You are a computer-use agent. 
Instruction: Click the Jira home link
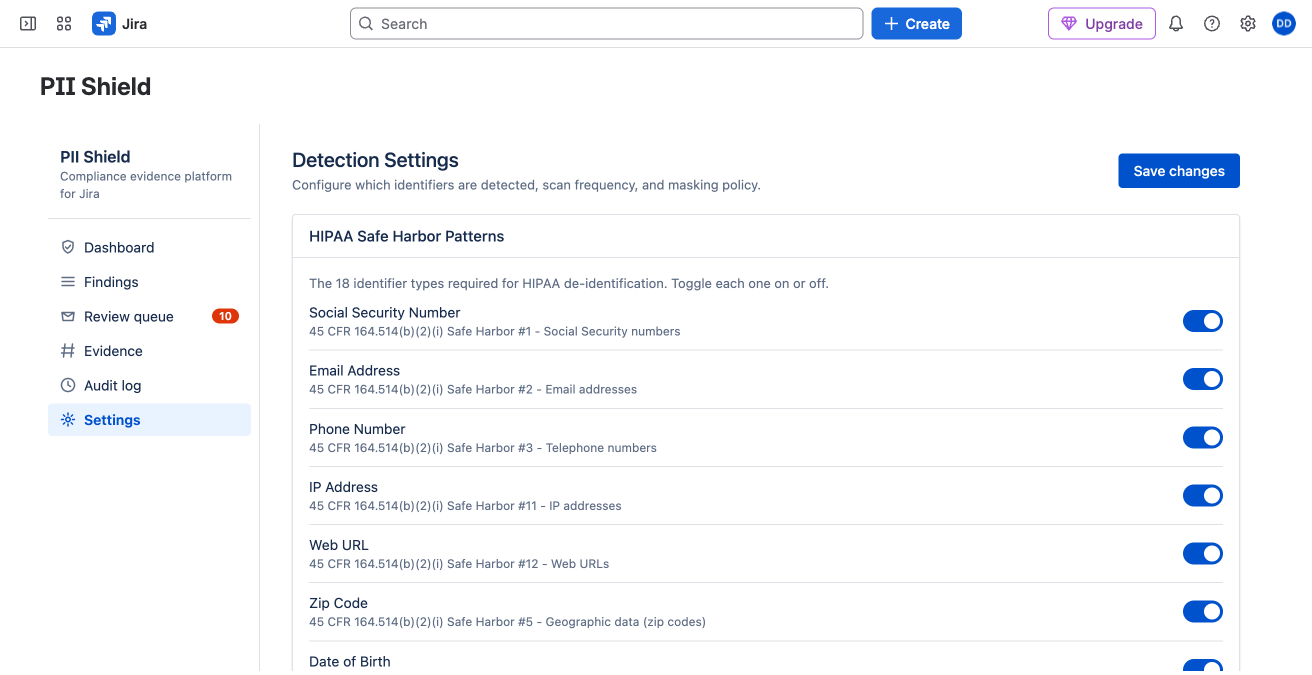click(120, 24)
